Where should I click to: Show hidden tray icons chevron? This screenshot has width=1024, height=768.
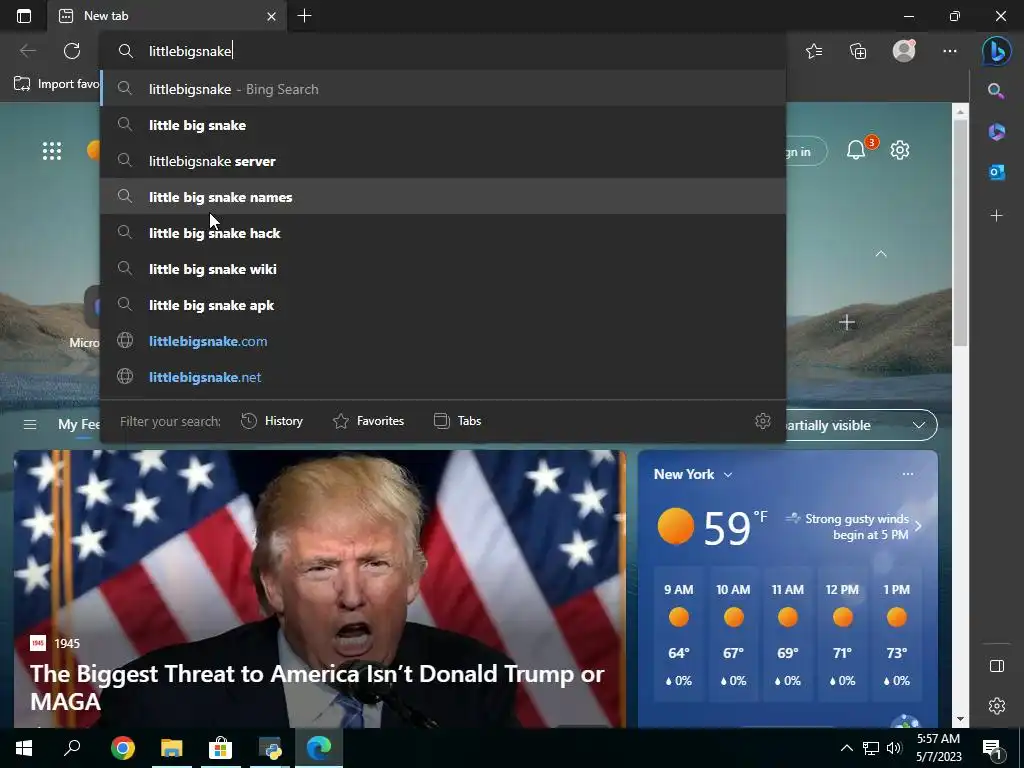click(846, 748)
